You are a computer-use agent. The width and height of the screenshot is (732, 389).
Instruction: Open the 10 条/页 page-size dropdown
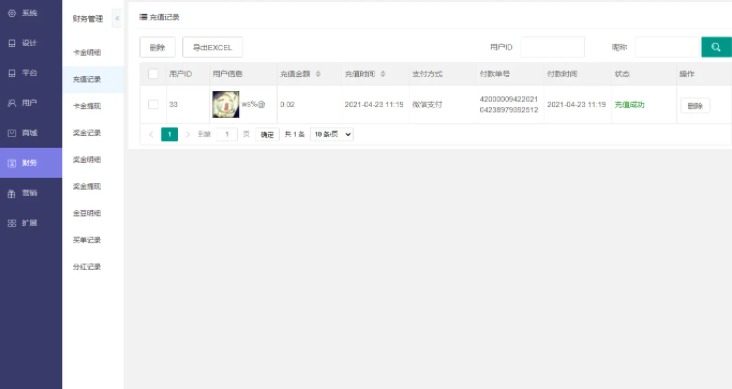331,134
